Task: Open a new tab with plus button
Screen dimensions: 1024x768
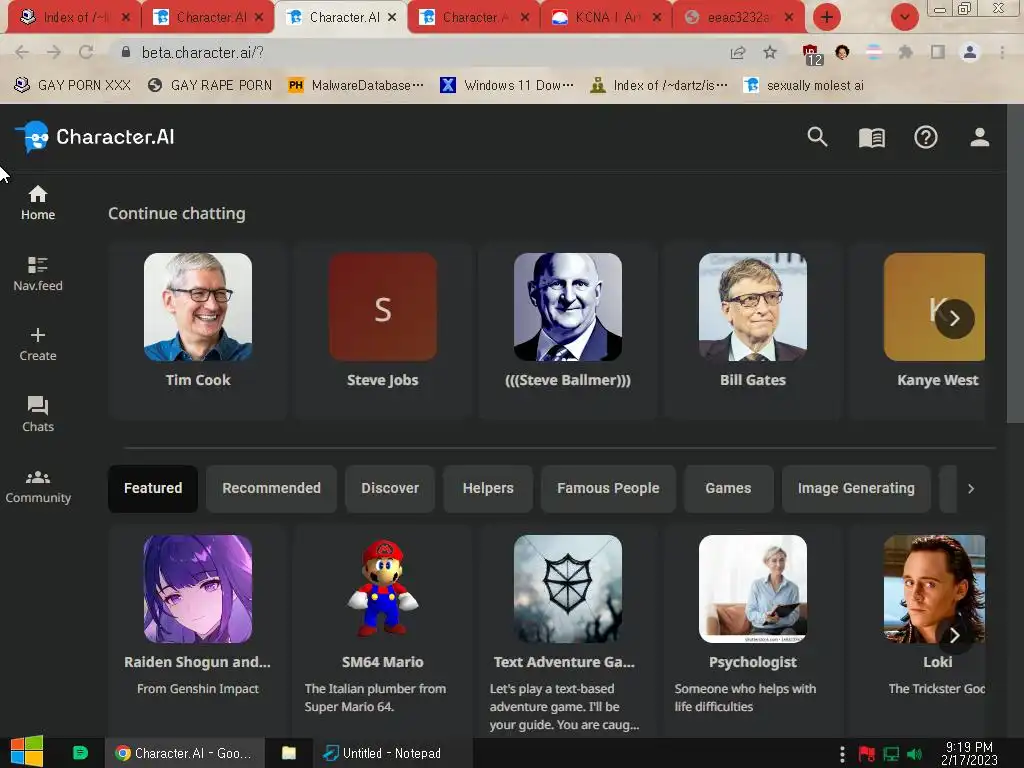Action: (826, 17)
